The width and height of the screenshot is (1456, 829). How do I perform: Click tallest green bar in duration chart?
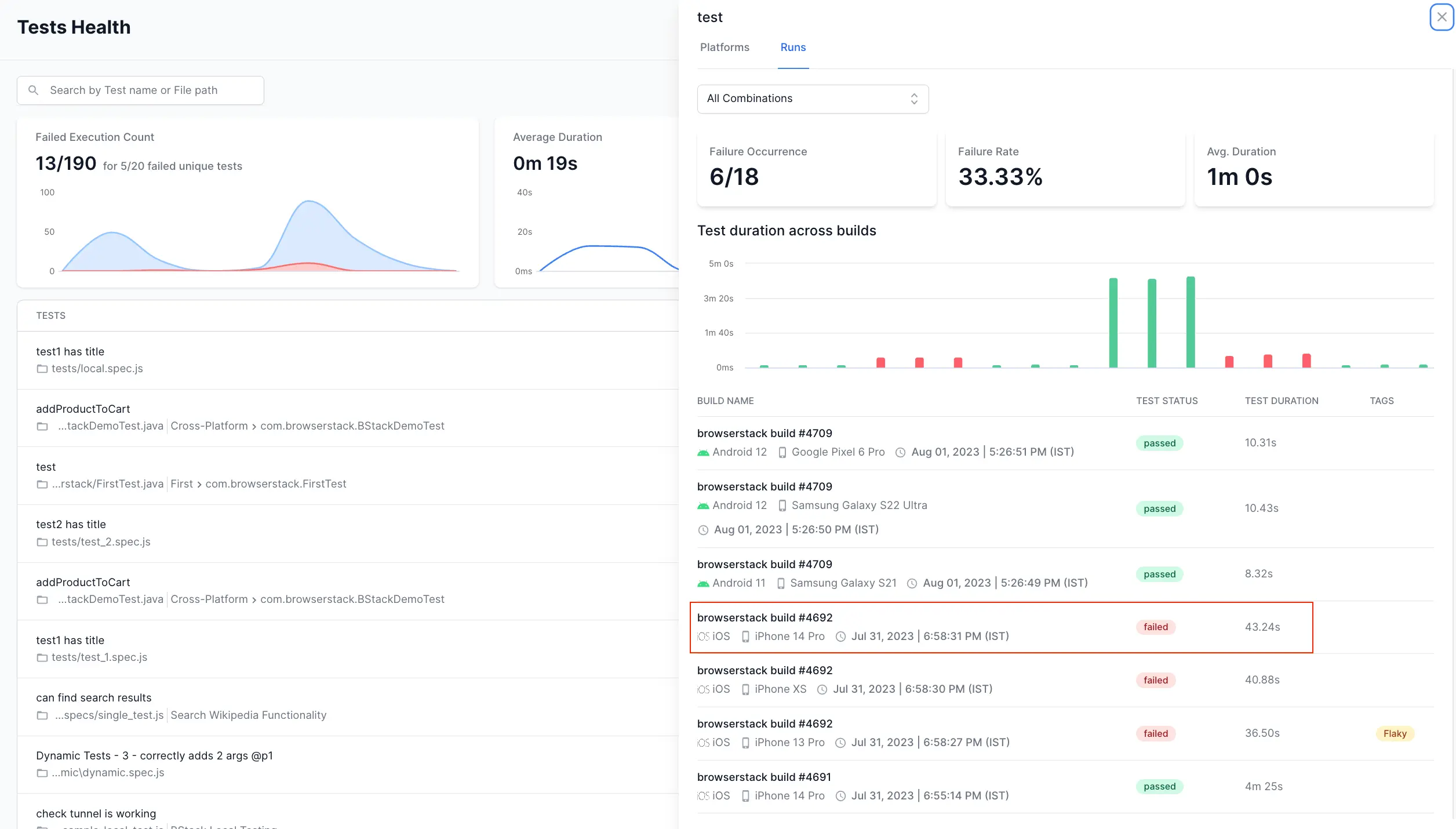[x=1190, y=322]
